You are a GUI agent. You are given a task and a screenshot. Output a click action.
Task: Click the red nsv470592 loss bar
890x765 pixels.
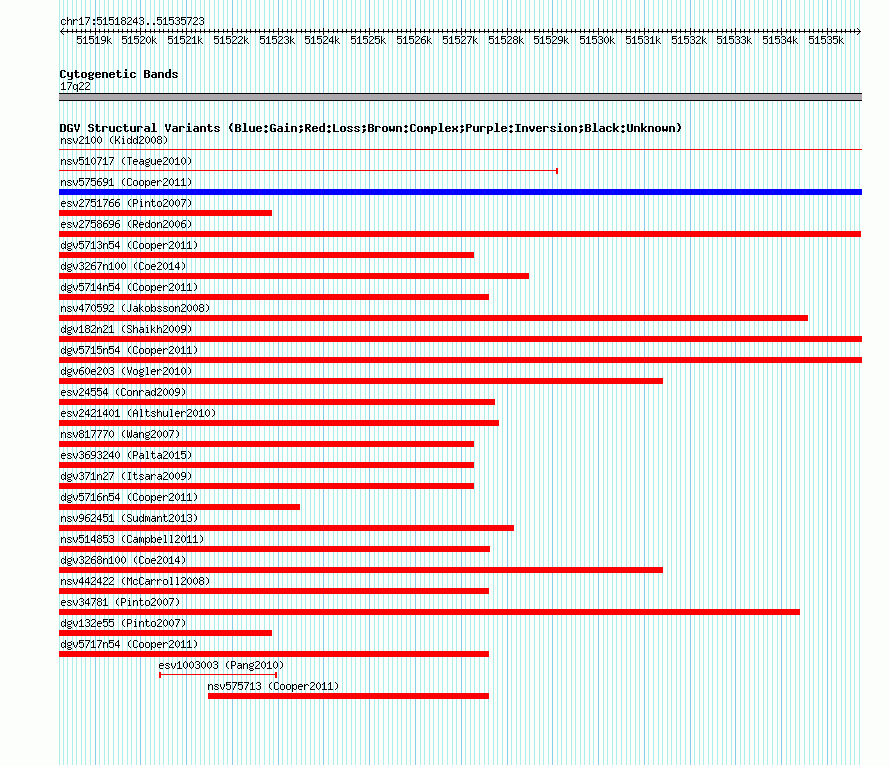(433, 318)
